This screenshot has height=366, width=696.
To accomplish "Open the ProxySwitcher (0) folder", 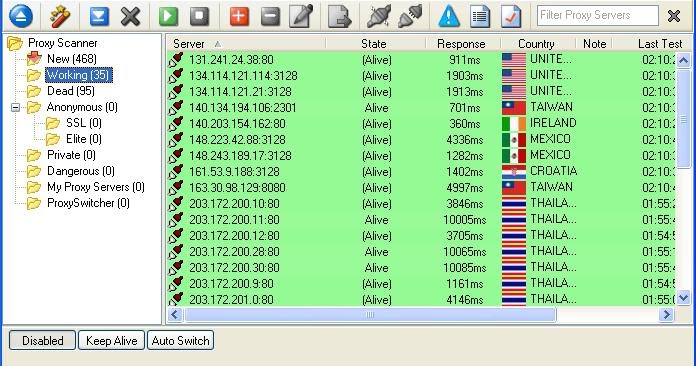I will [88, 203].
